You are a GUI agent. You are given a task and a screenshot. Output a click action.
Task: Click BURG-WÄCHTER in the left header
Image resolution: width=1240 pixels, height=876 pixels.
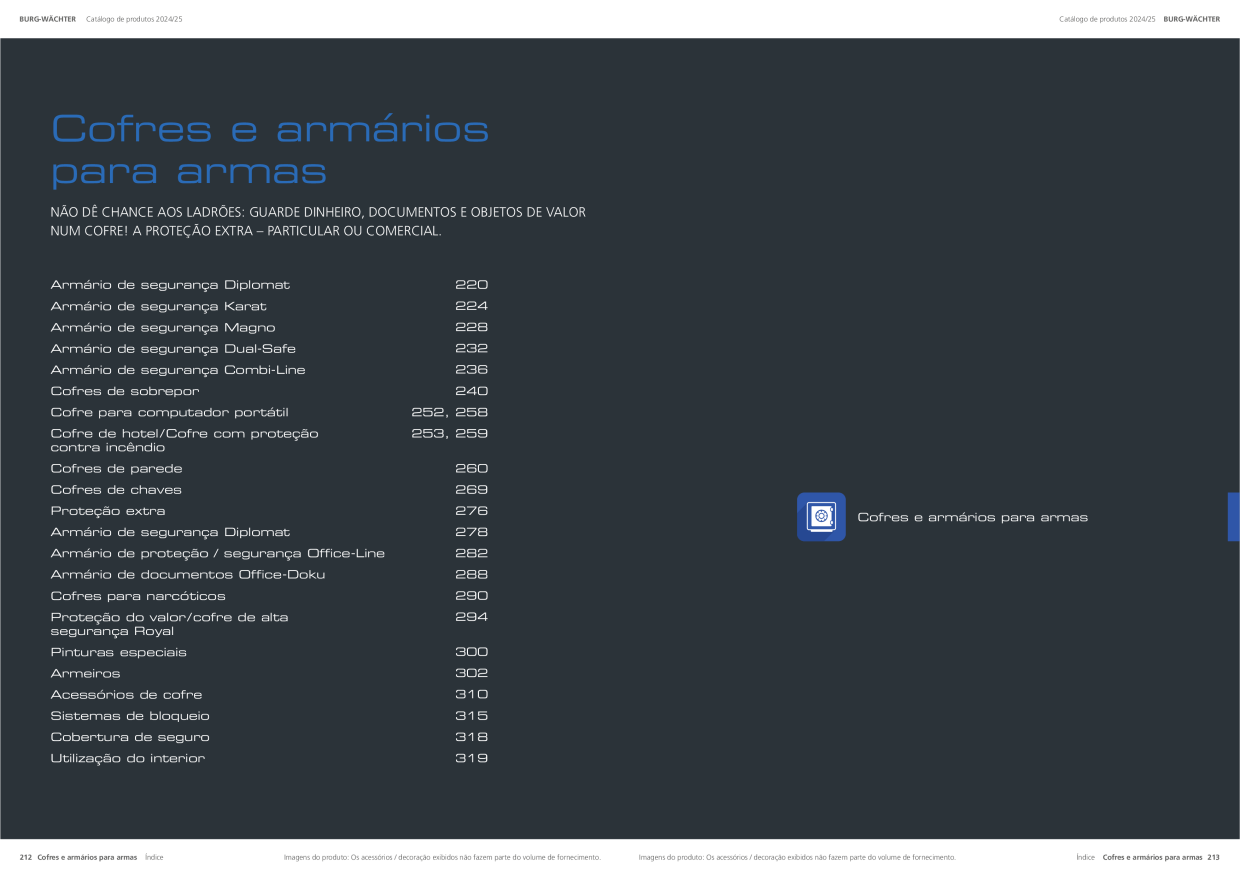tap(48, 19)
